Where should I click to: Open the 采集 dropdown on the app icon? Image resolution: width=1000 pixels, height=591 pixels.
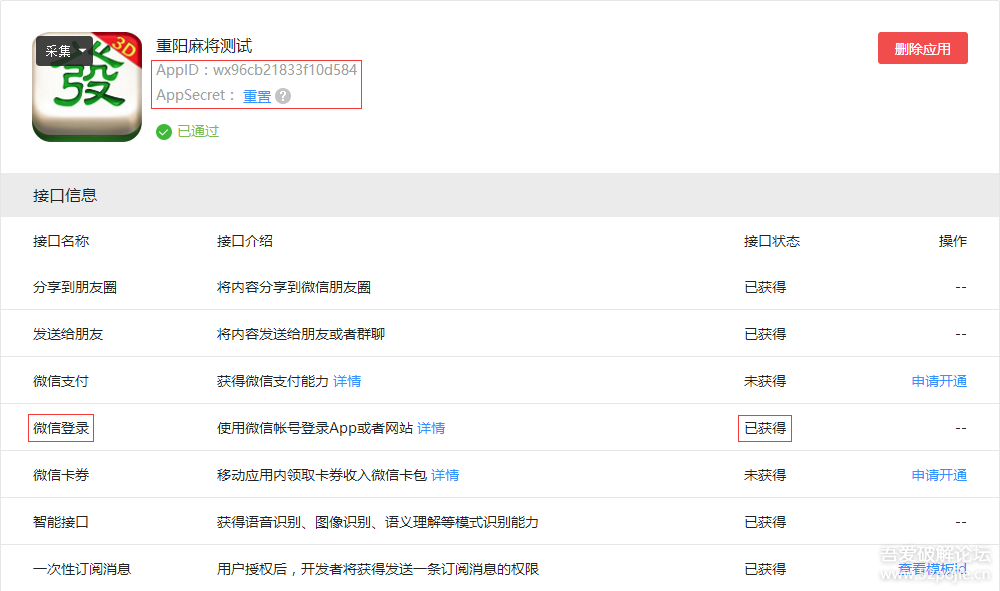click(x=64, y=51)
